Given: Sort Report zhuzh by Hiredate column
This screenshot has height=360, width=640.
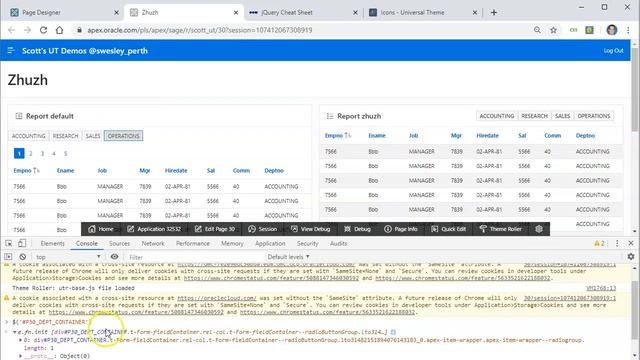Looking at the screenshot, I should [x=487, y=136].
